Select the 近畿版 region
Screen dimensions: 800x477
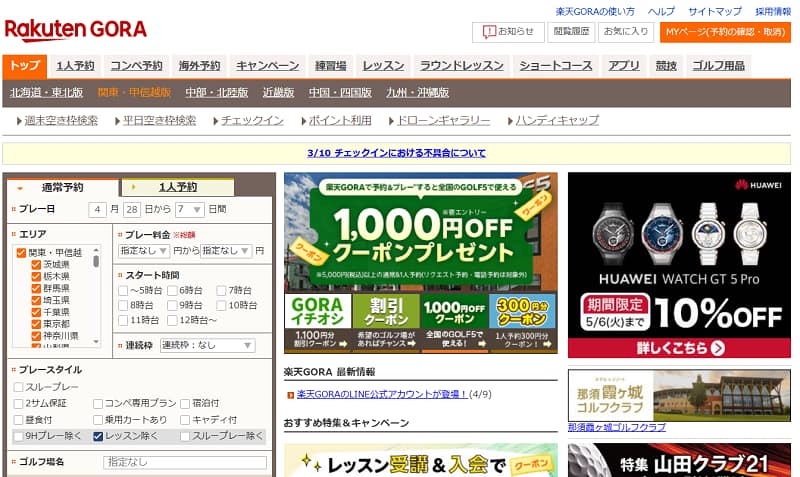(279, 92)
